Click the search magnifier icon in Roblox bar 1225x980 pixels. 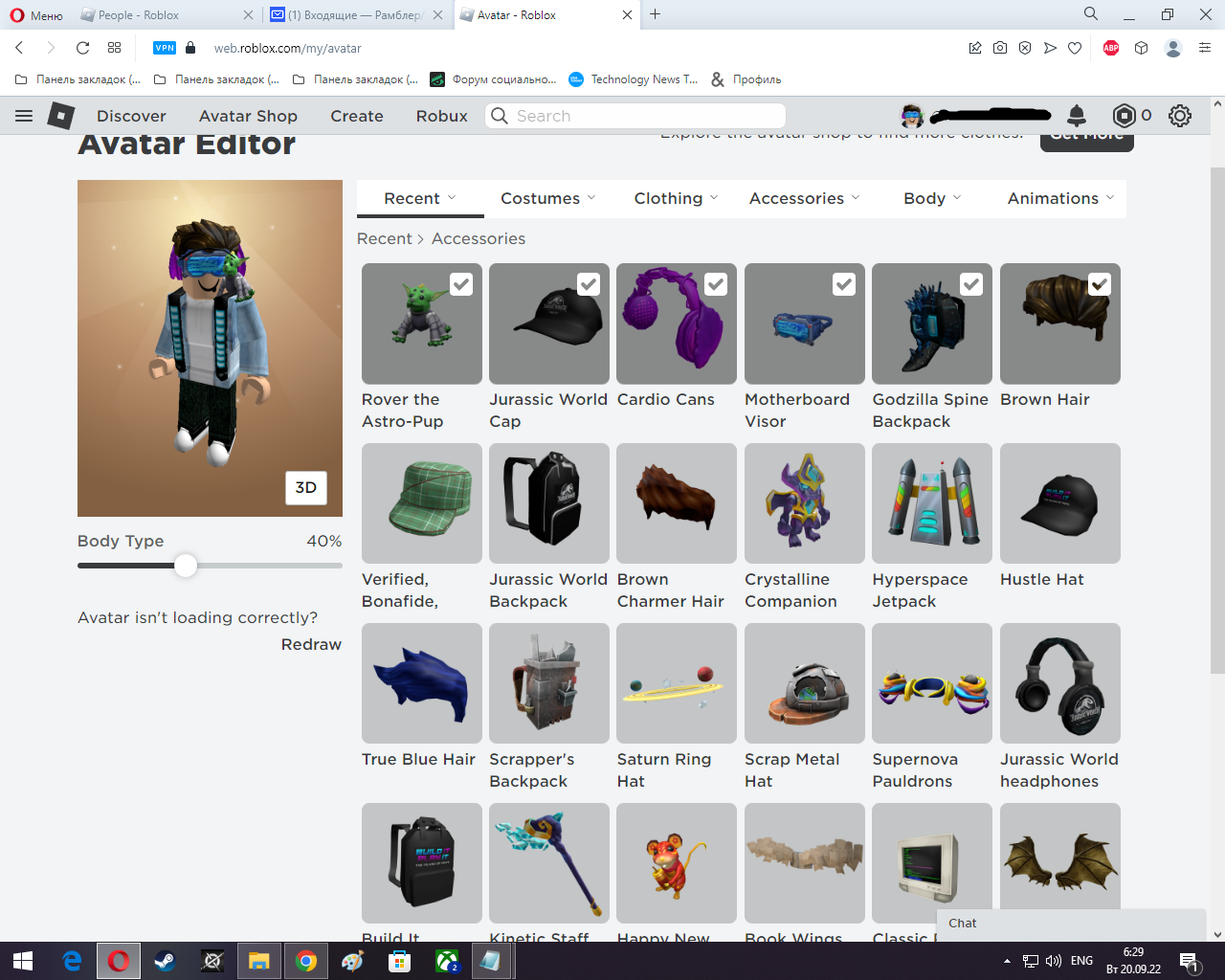pyautogui.click(x=500, y=116)
